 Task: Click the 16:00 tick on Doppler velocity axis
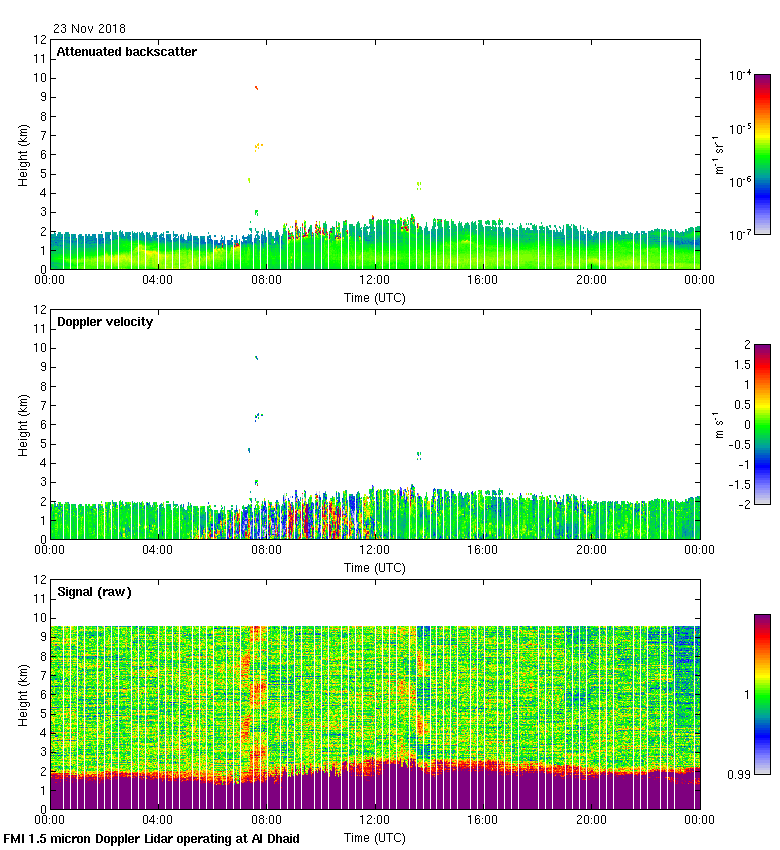483,550
